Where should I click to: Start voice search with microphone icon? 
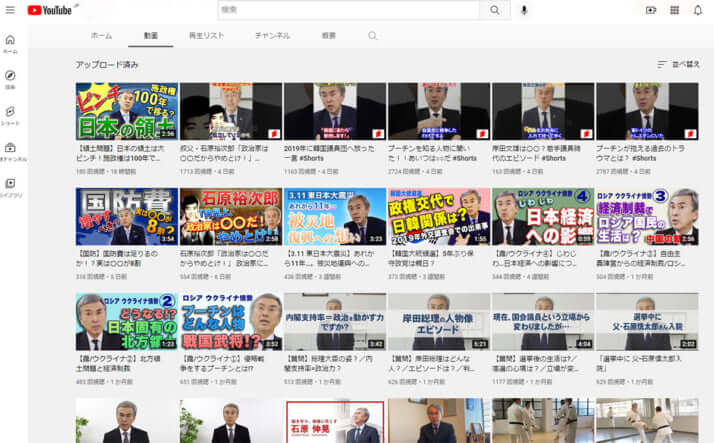click(524, 10)
